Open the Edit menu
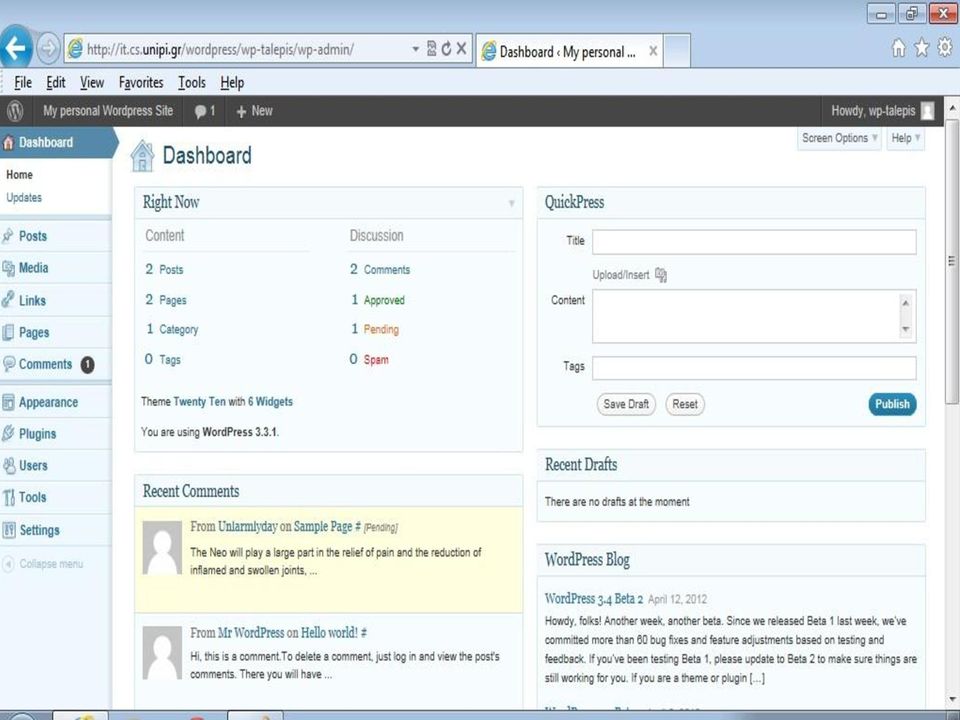Screen dimensions: 960x720 (56, 83)
